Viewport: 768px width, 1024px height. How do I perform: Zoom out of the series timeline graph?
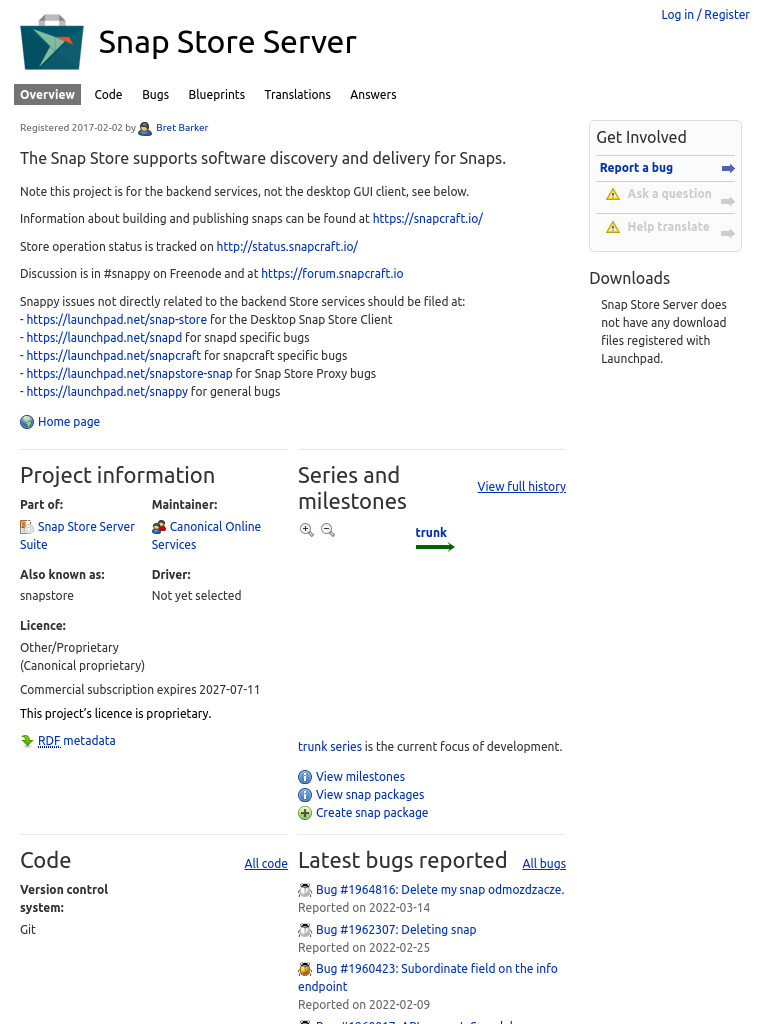328,530
